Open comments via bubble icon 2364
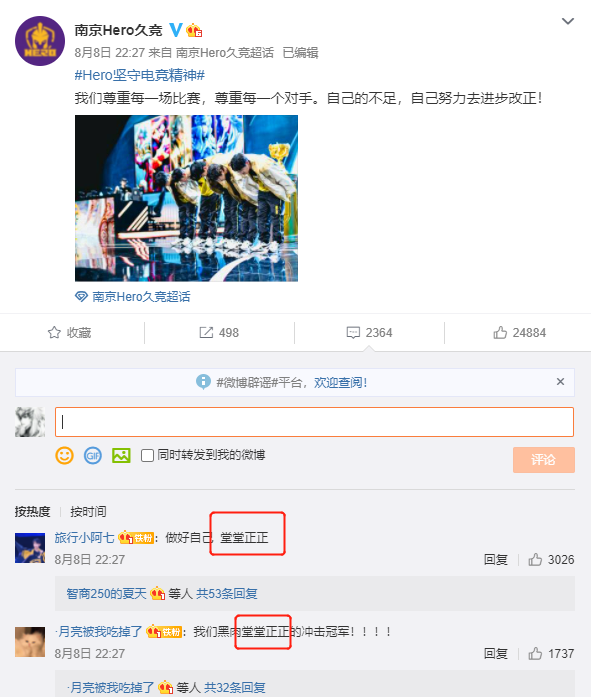 [x=353, y=332]
